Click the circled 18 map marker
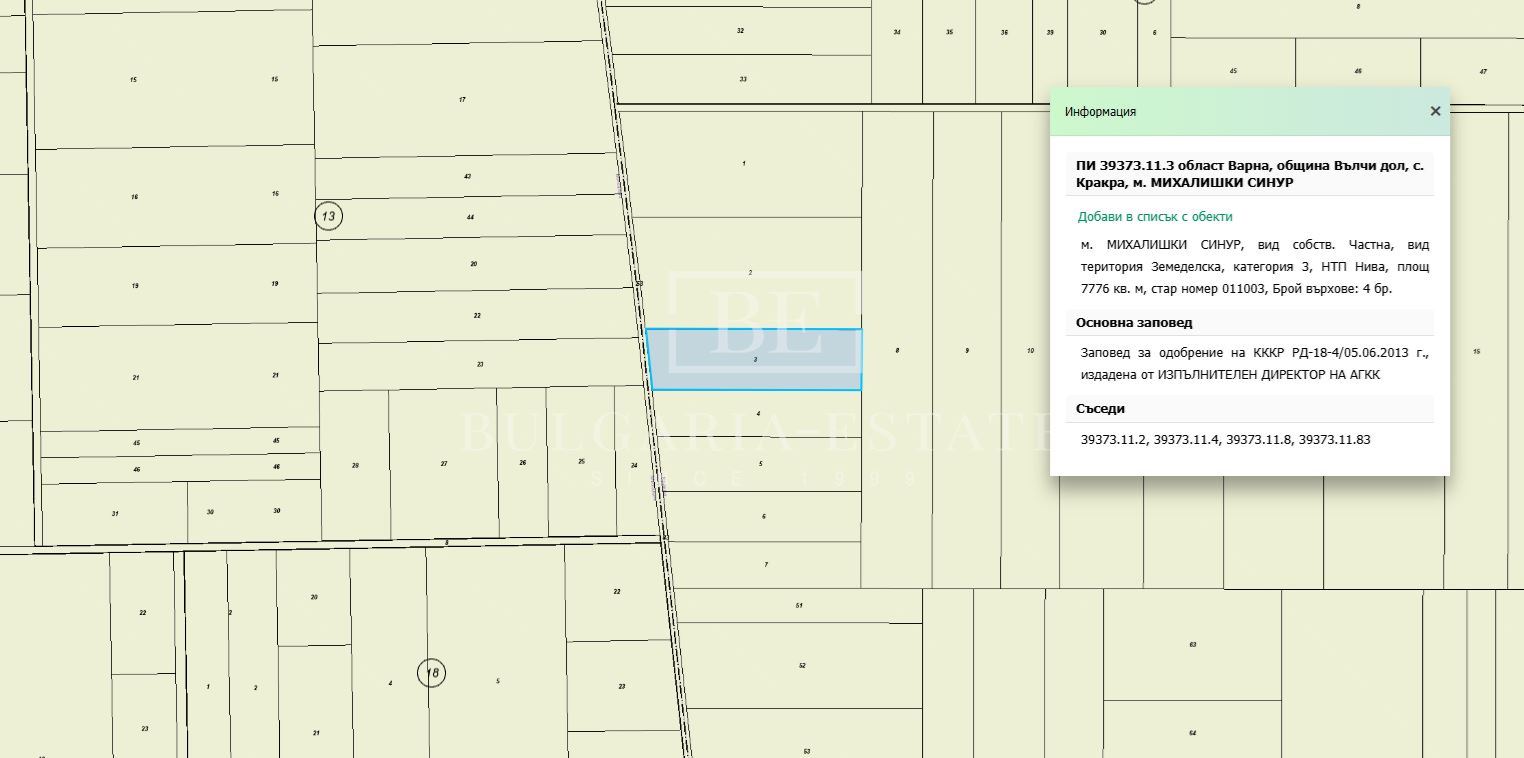The width and height of the screenshot is (1524, 758). pyautogui.click(x=431, y=672)
